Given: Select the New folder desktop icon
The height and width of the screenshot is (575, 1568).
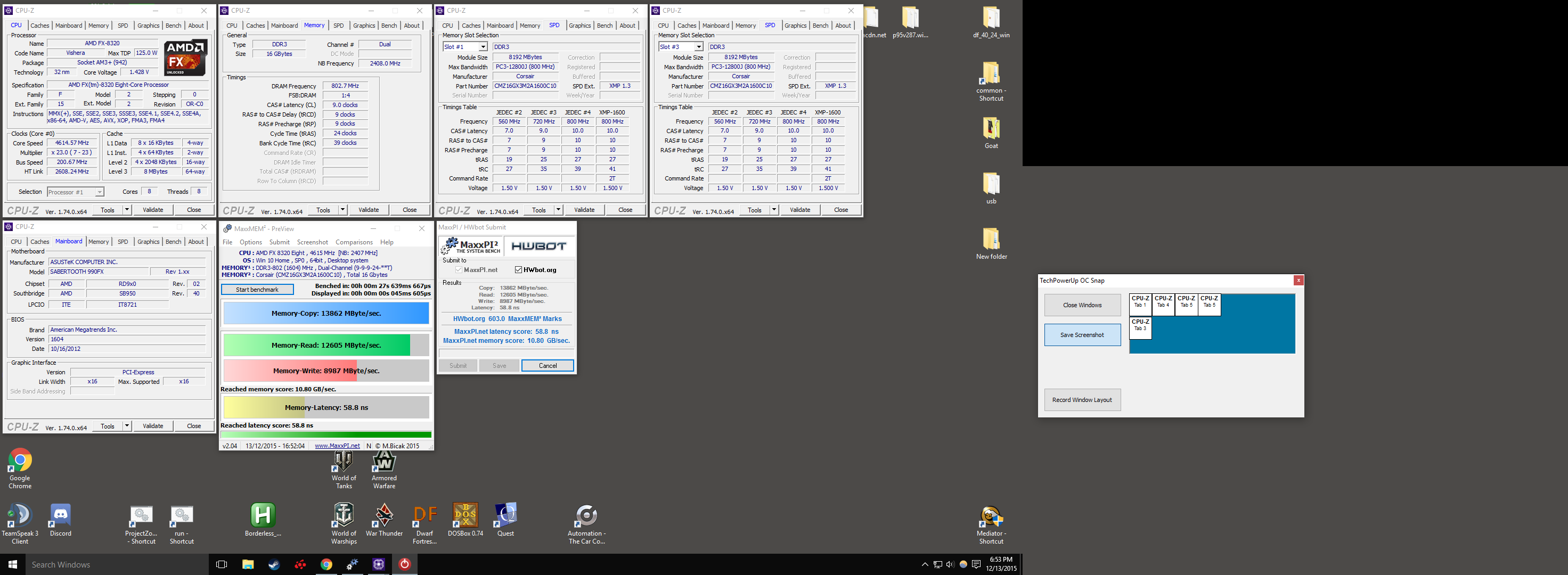Looking at the screenshot, I should pyautogui.click(x=991, y=243).
